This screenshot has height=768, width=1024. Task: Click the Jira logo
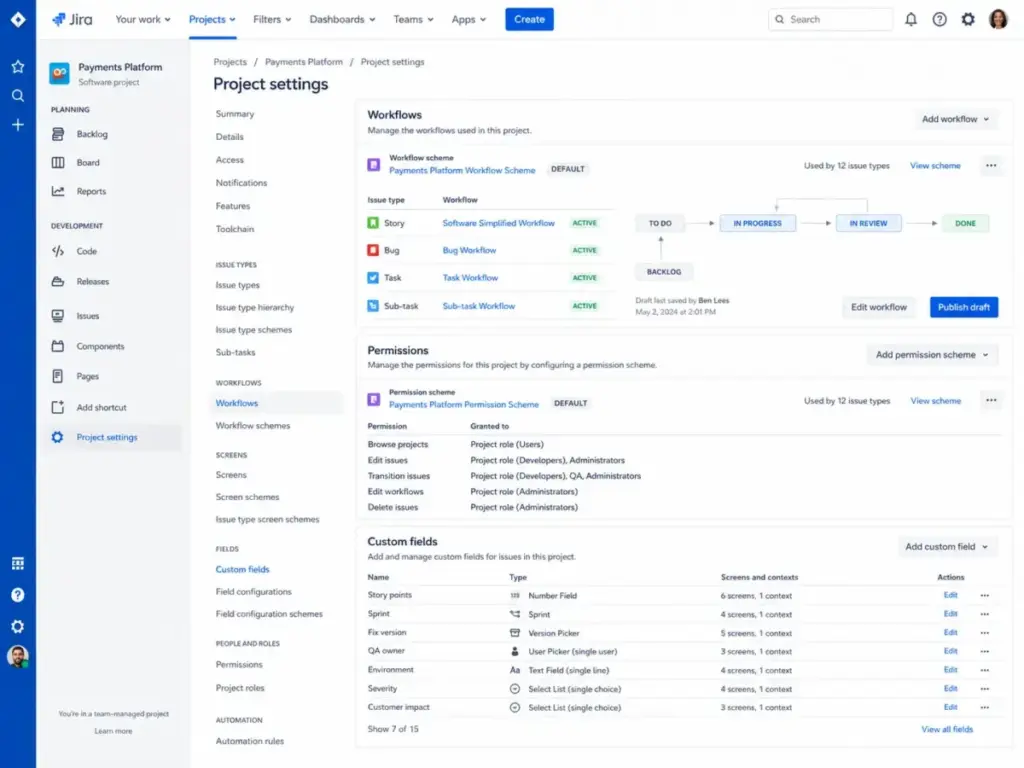(x=72, y=20)
